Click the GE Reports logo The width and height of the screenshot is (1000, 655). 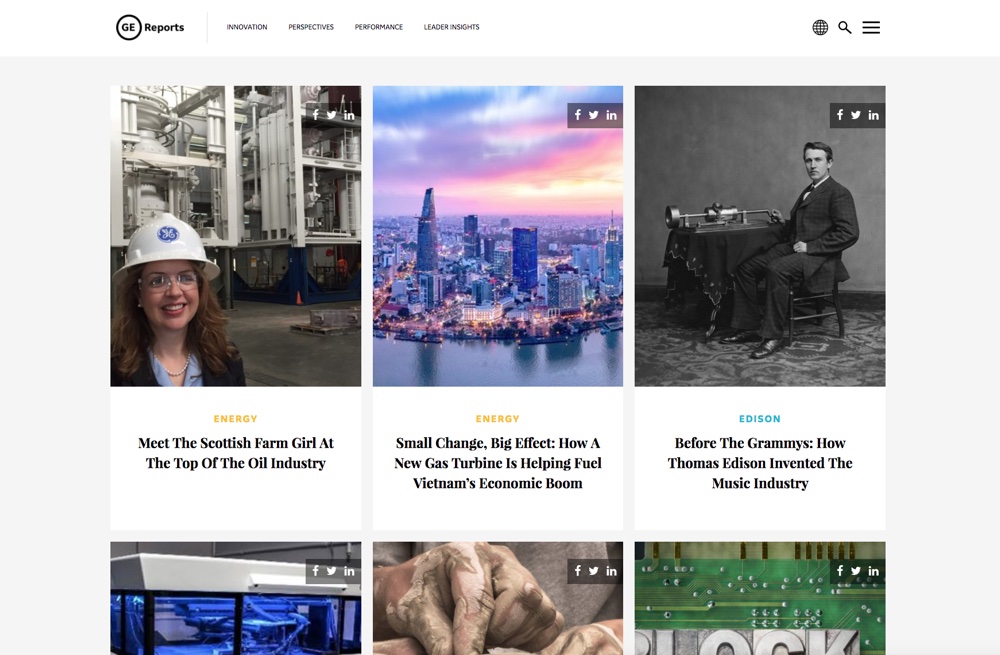click(150, 27)
